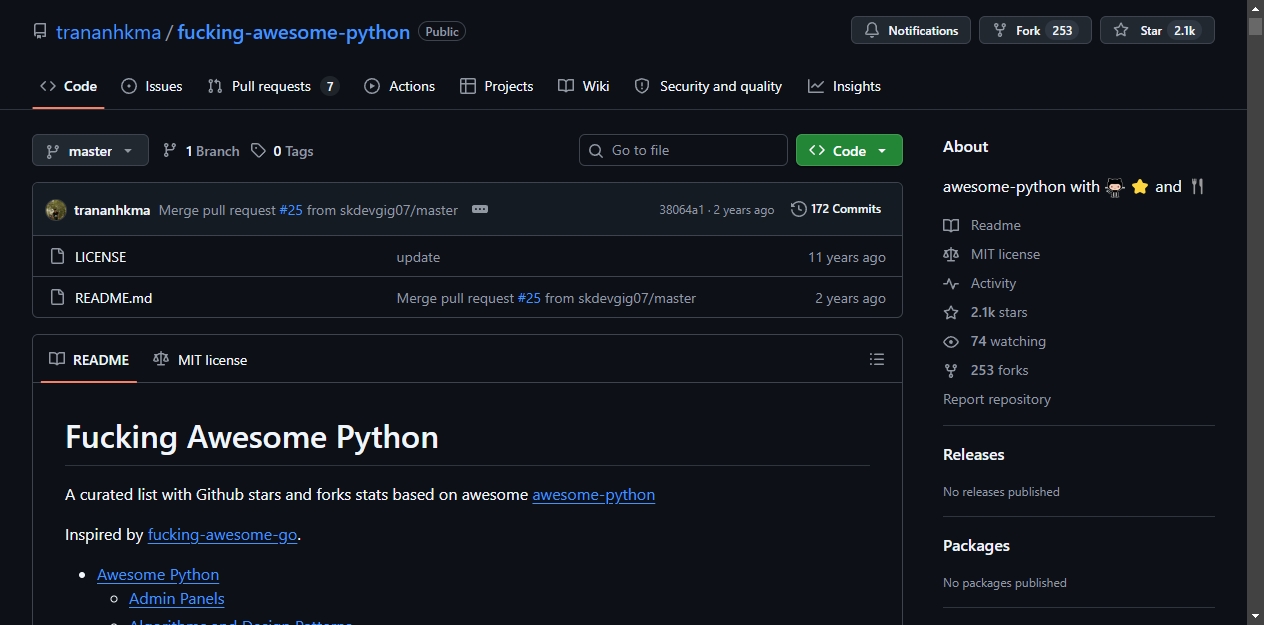
Task: Open the 0 Tags list
Action: click(x=282, y=151)
